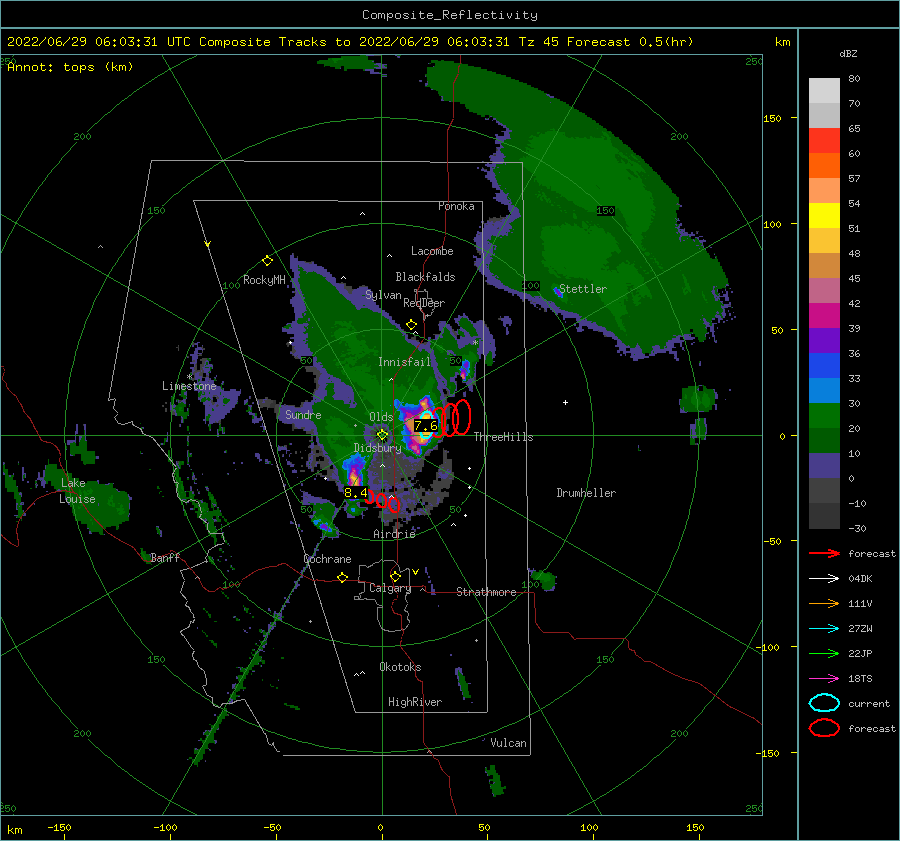
Task: Click the Stettler city label
Action: point(583,289)
